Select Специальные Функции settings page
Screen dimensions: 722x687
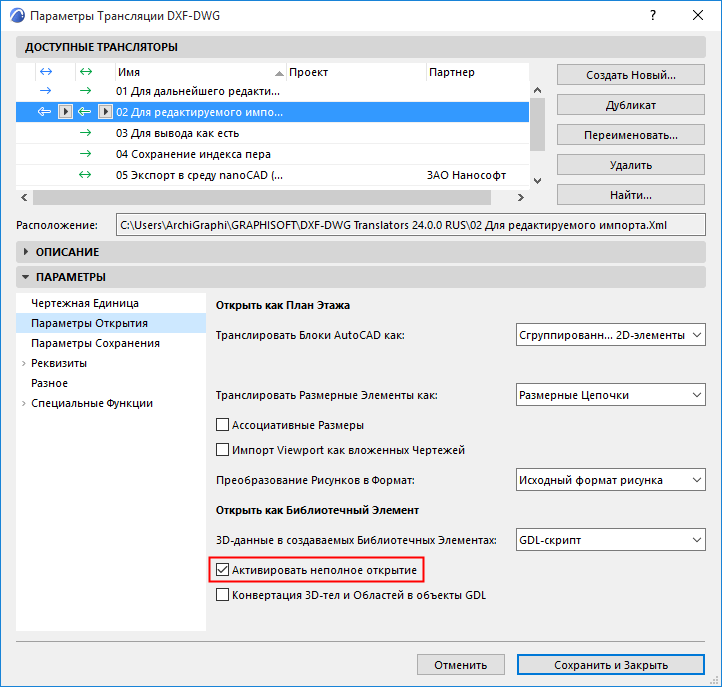[x=111, y=403]
